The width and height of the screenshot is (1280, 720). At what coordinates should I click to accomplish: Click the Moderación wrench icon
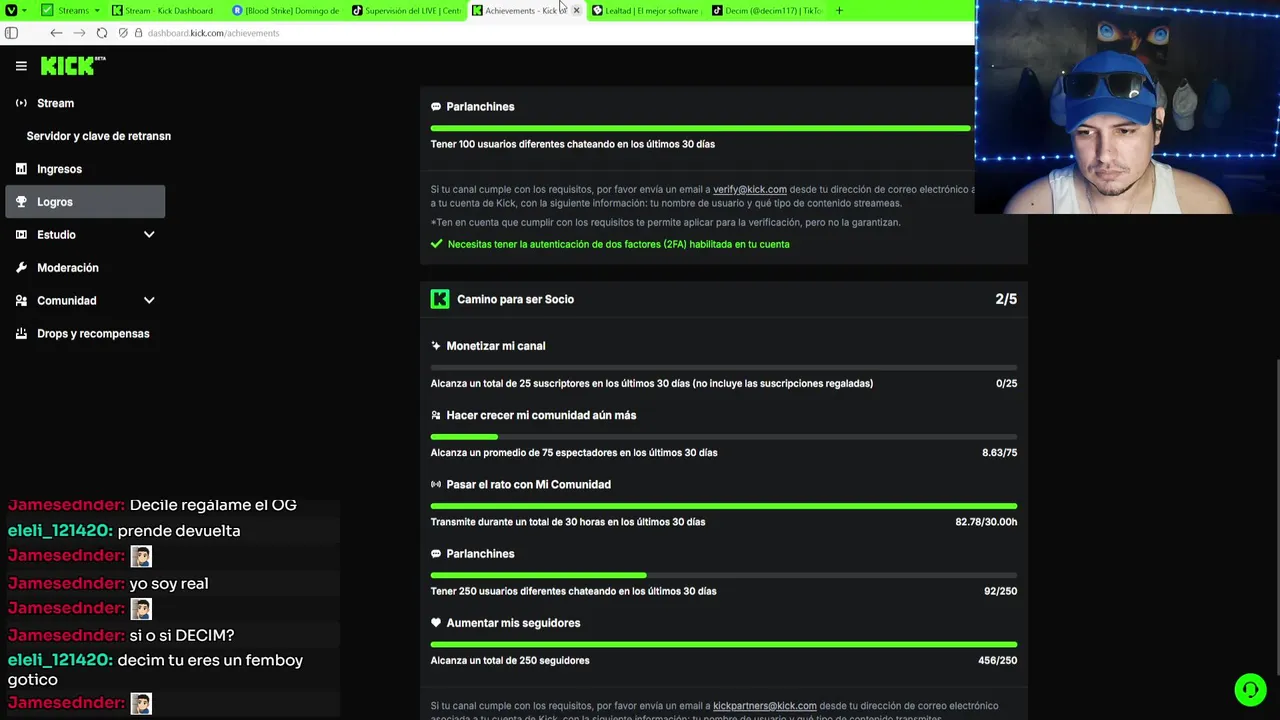21,268
